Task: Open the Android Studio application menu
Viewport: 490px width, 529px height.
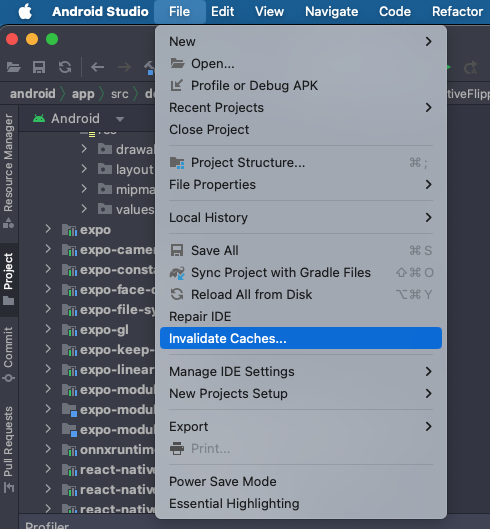Action: click(x=100, y=11)
